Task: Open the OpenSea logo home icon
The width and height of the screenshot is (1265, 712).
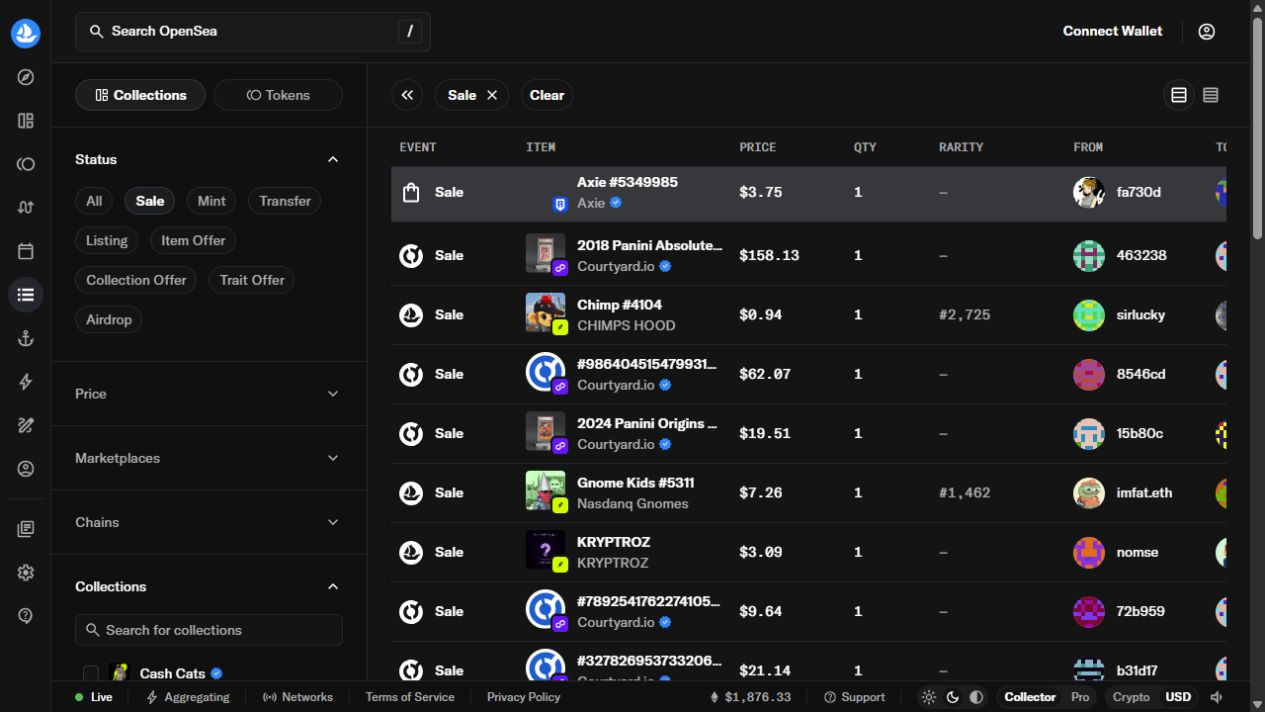Action: (x=26, y=33)
